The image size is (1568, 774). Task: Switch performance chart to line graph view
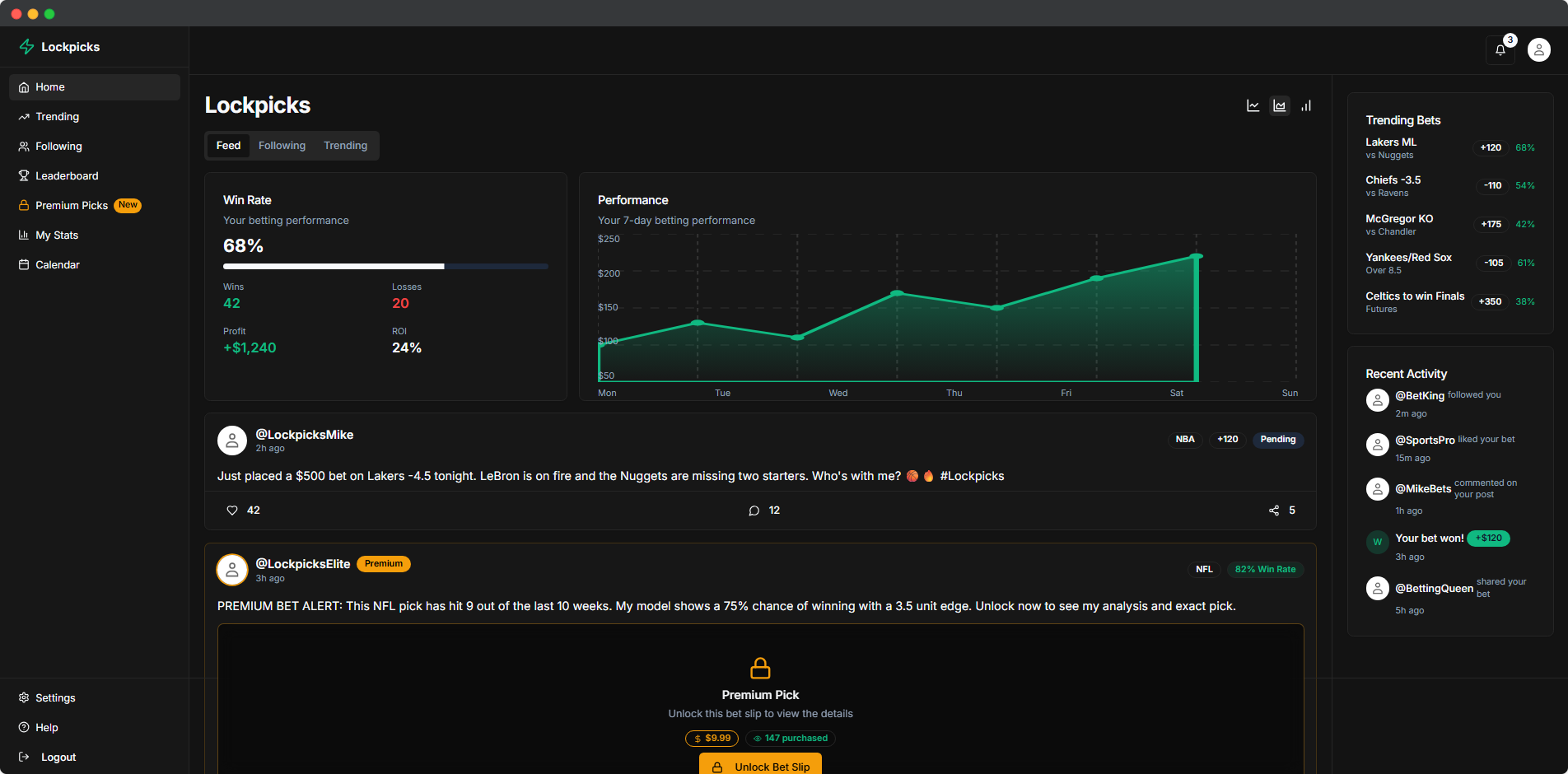pyautogui.click(x=1253, y=105)
